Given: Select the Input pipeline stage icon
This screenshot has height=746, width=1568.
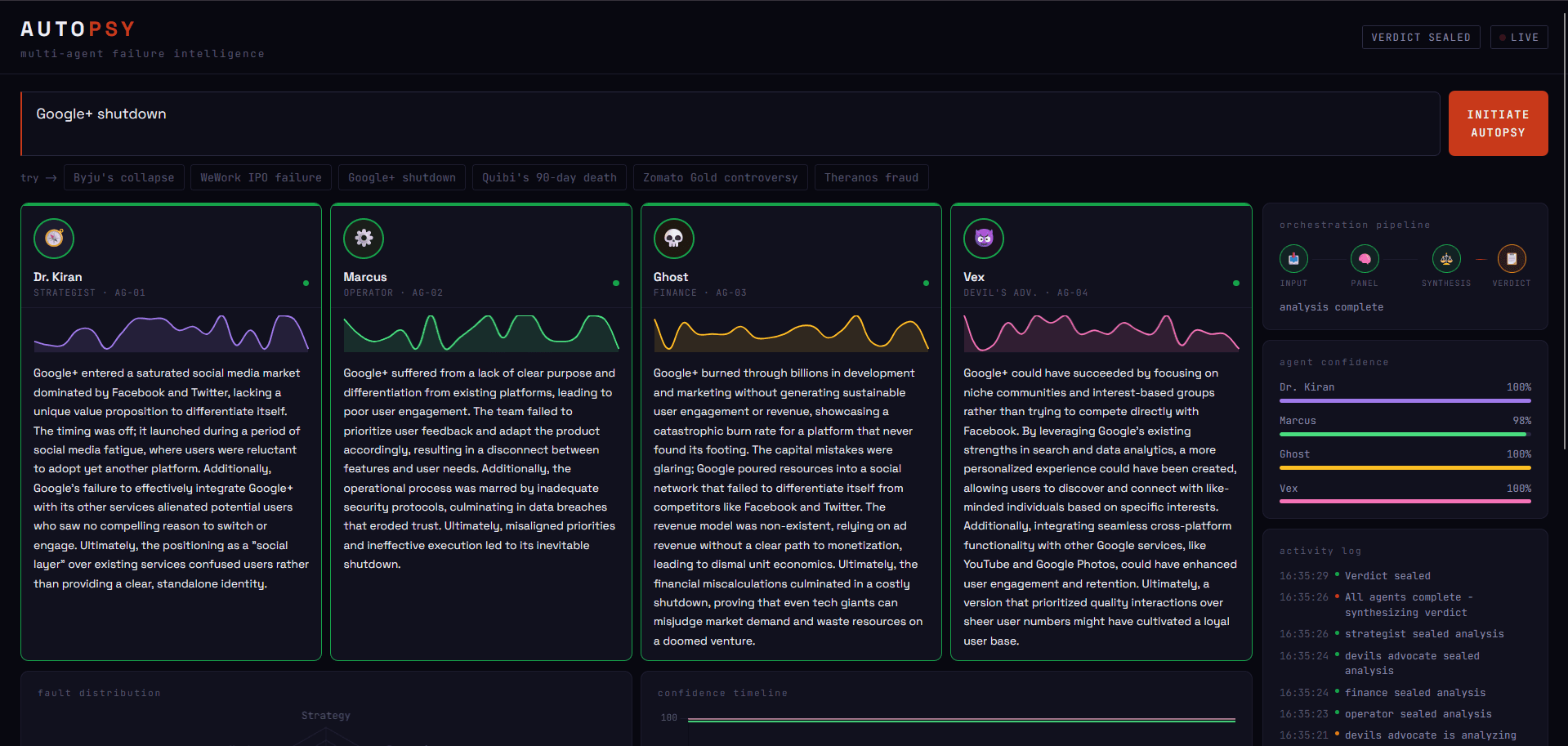Looking at the screenshot, I should pos(1293,259).
